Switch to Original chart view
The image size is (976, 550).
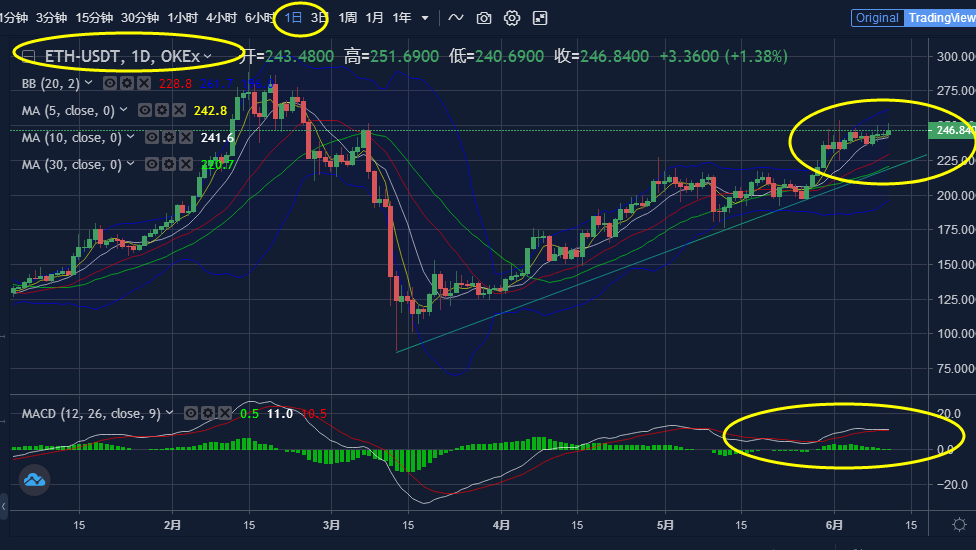[877, 17]
